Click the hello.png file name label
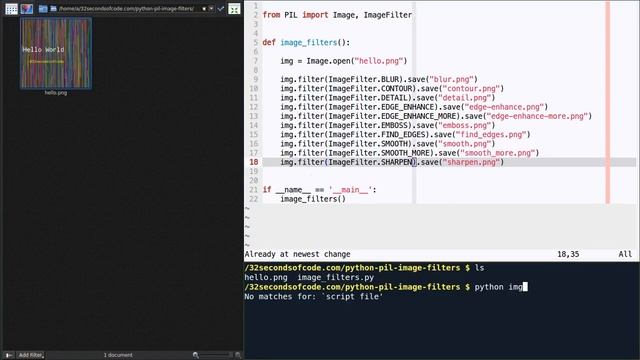This screenshot has height=360, width=640. point(56,93)
